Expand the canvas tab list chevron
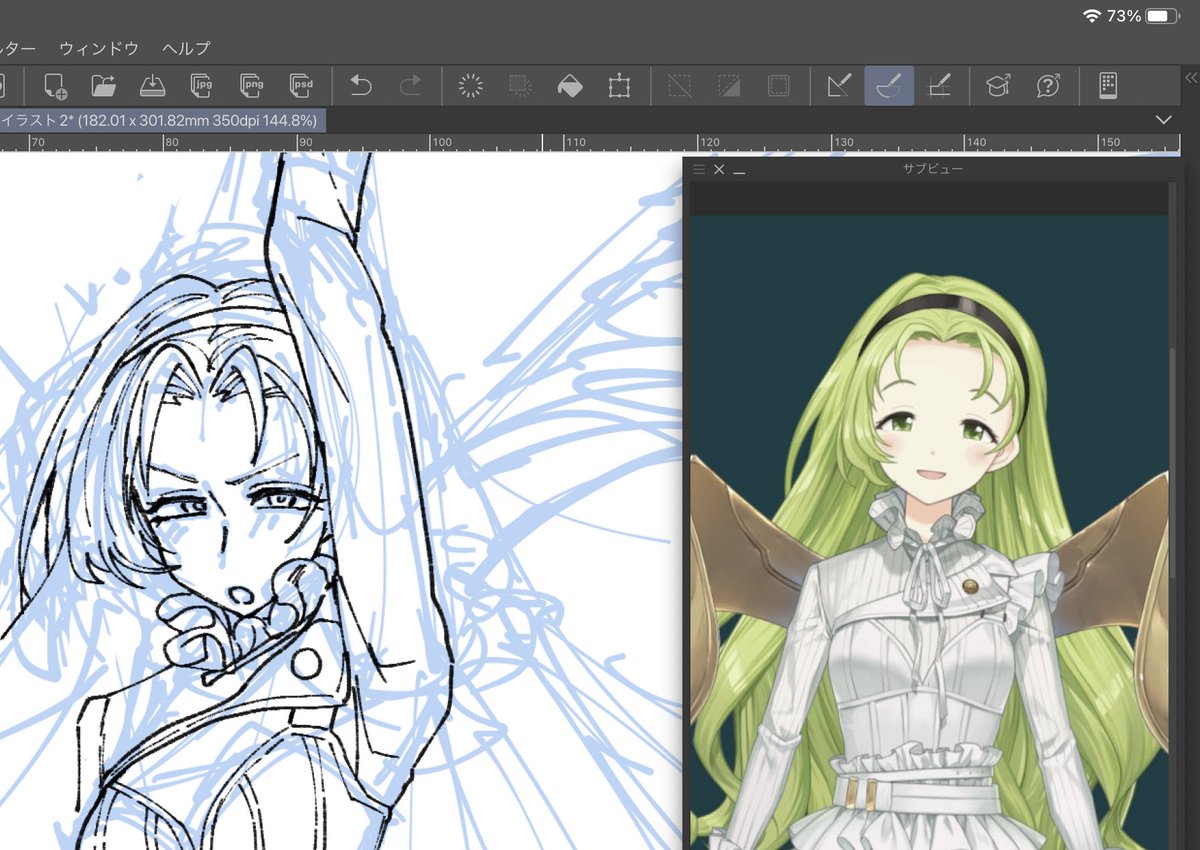Image resolution: width=1200 pixels, height=850 pixels. point(1163,120)
